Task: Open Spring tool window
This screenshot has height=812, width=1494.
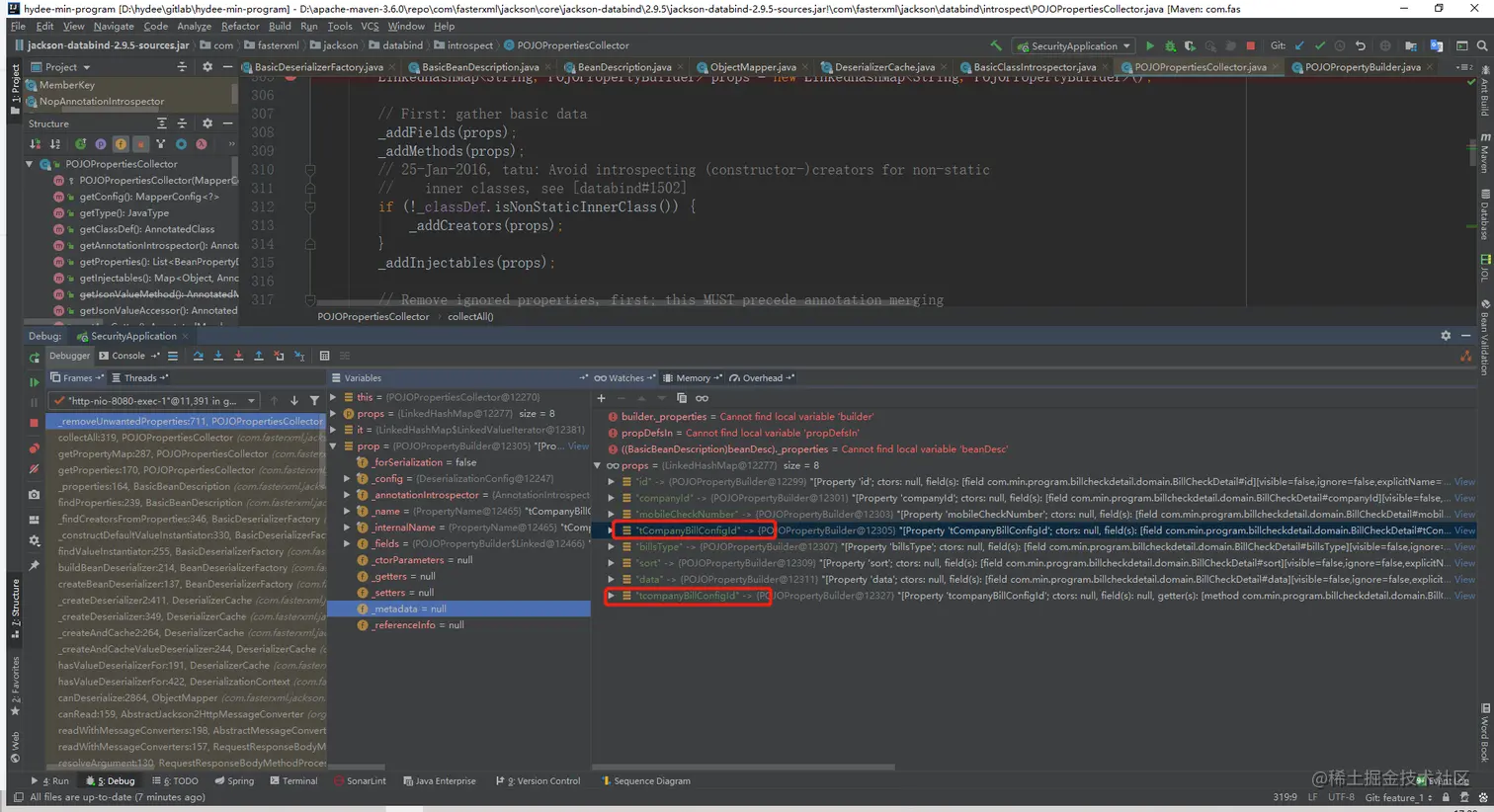Action: (x=234, y=780)
